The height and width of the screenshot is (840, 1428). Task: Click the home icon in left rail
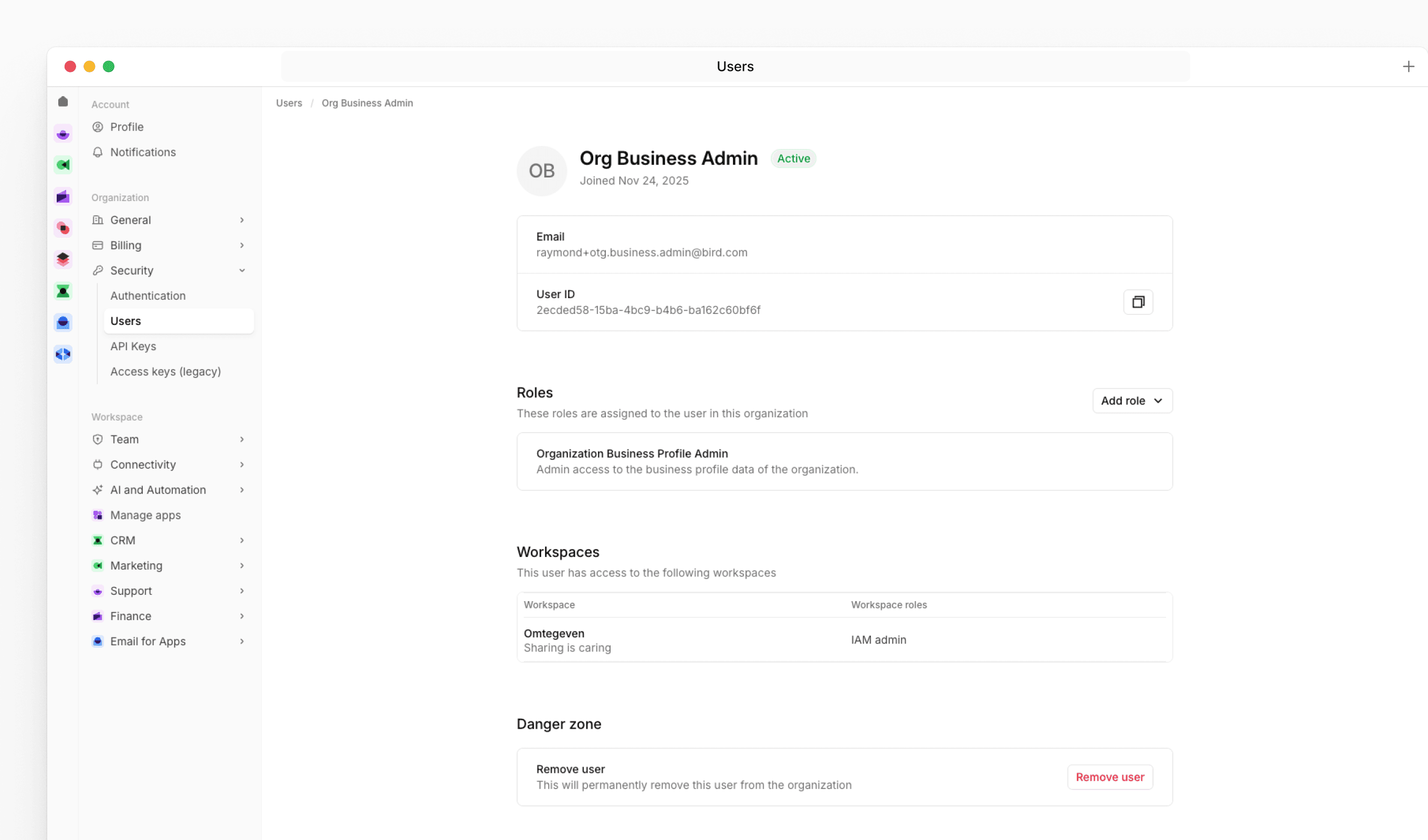(x=63, y=101)
